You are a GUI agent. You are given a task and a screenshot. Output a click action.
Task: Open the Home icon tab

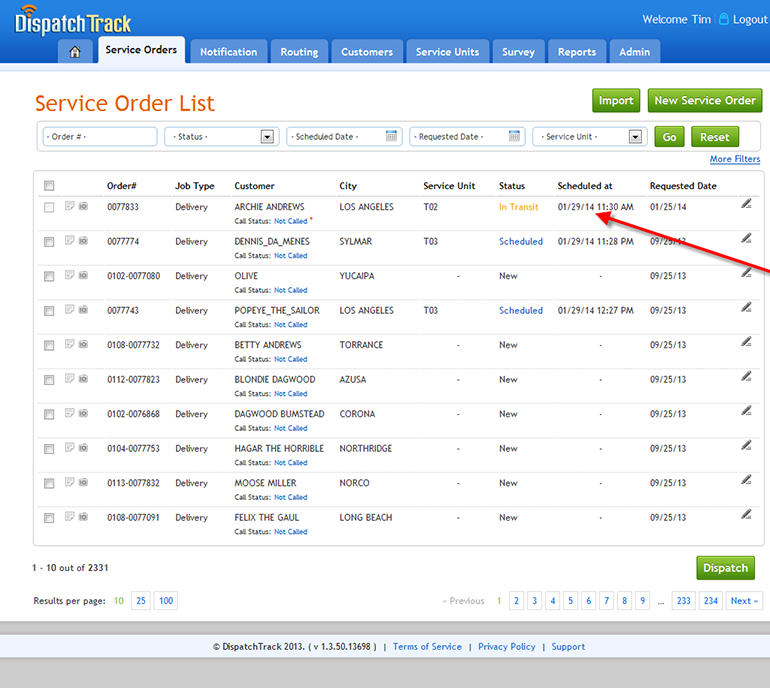[x=75, y=52]
